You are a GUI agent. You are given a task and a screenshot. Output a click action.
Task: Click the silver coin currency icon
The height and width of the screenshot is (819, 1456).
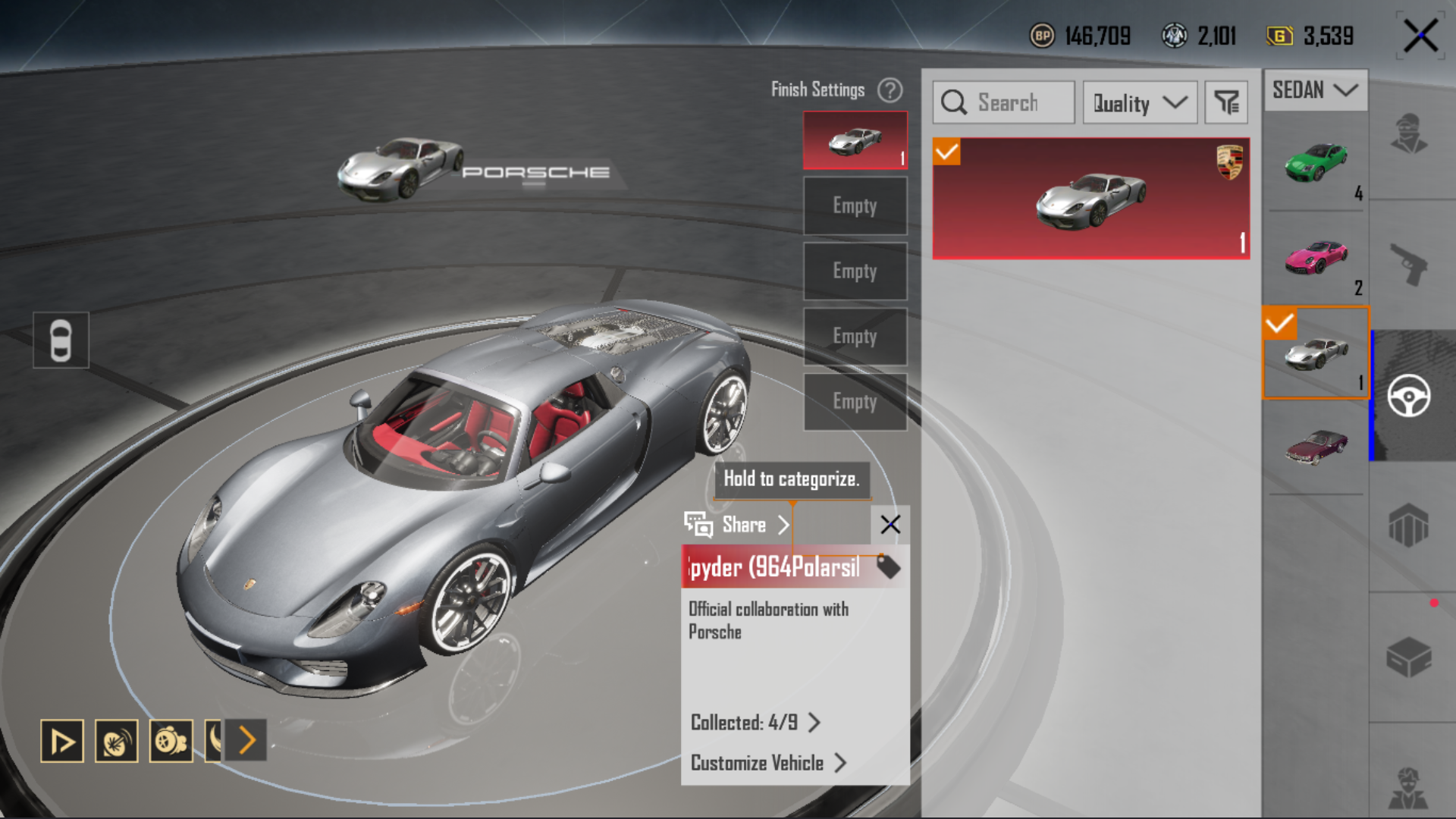click(1175, 36)
